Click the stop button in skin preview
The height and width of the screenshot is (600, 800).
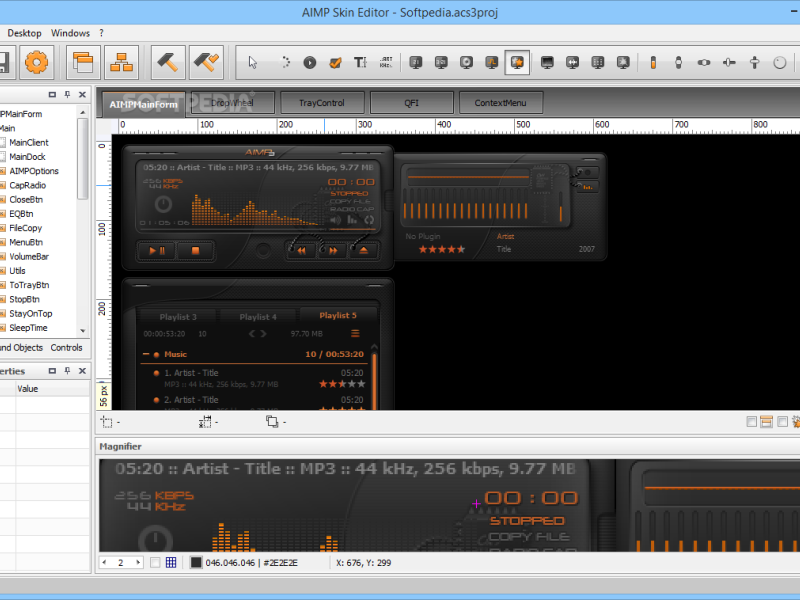pos(195,251)
